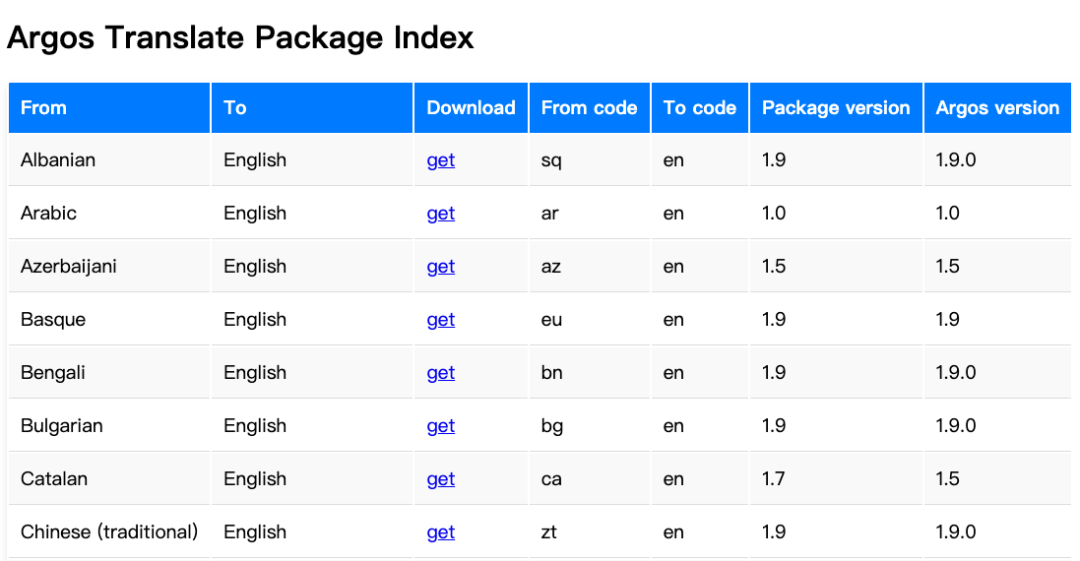Select the Chinese (traditional) cell

pos(109,531)
